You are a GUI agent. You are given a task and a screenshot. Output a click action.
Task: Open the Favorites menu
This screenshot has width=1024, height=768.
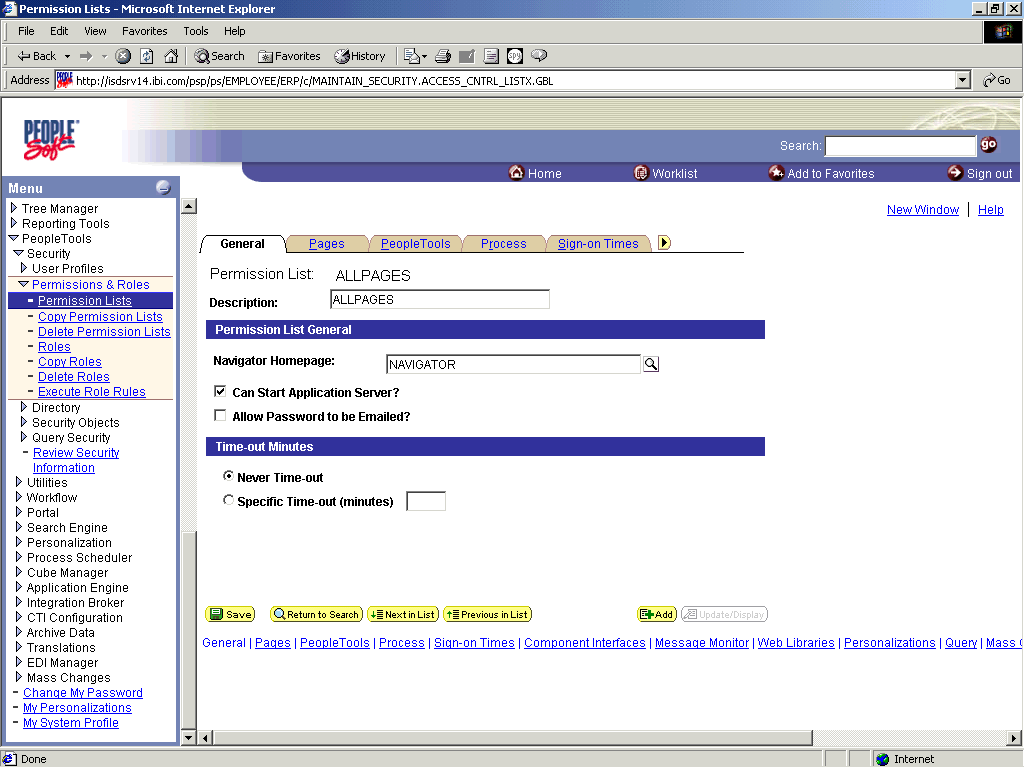point(144,31)
